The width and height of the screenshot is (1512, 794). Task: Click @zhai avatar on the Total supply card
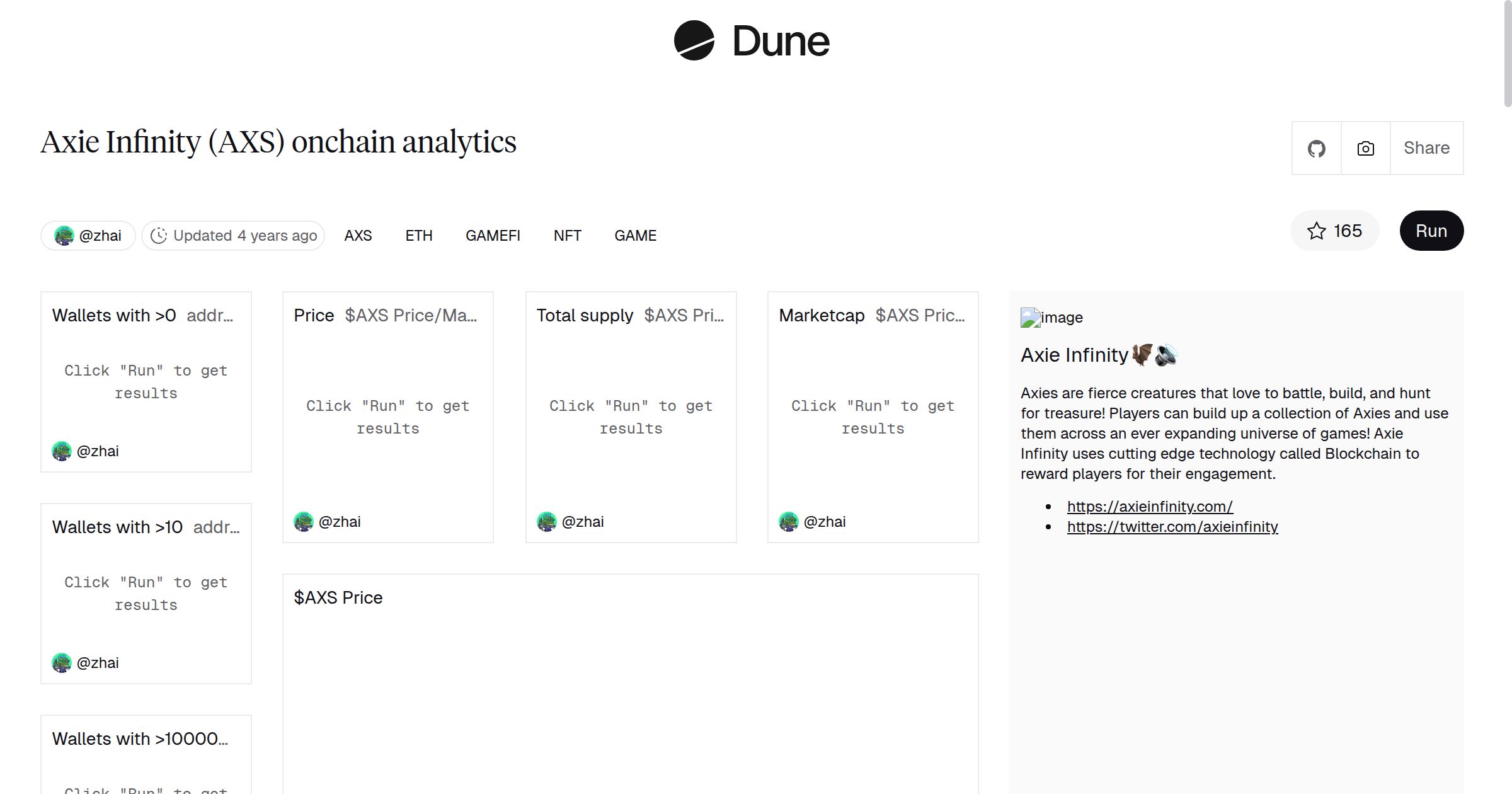[547, 521]
